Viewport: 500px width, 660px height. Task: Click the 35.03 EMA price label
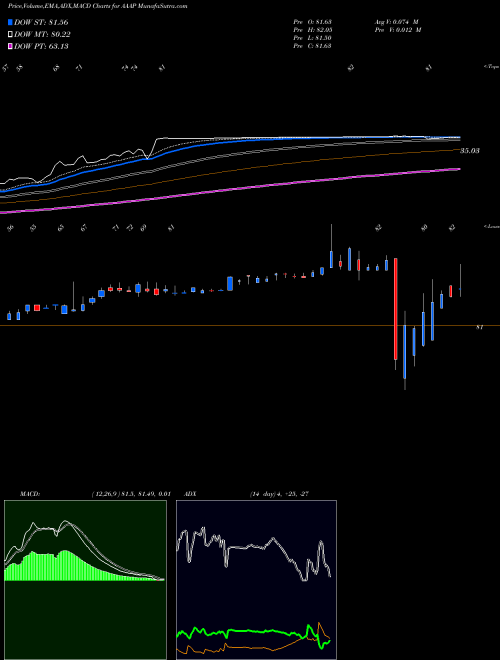click(x=470, y=151)
